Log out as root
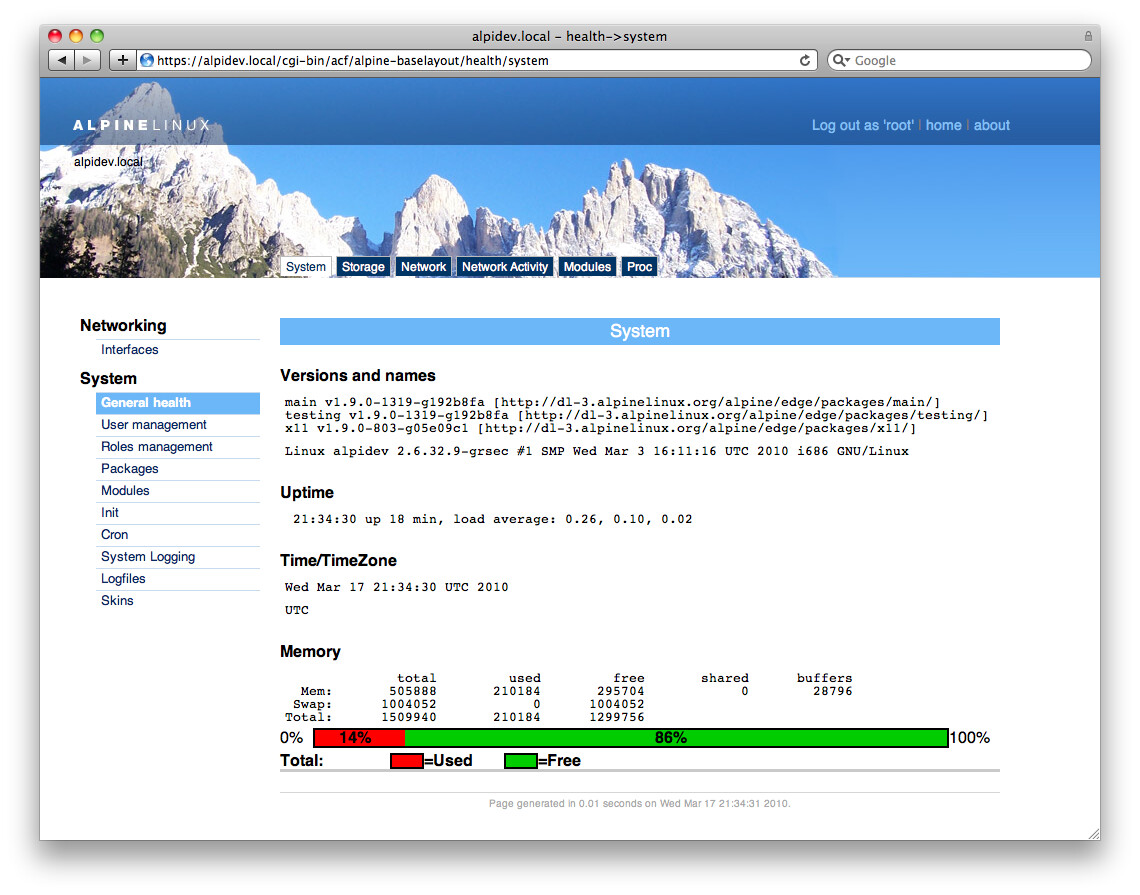The height and width of the screenshot is (895, 1140). tap(862, 125)
